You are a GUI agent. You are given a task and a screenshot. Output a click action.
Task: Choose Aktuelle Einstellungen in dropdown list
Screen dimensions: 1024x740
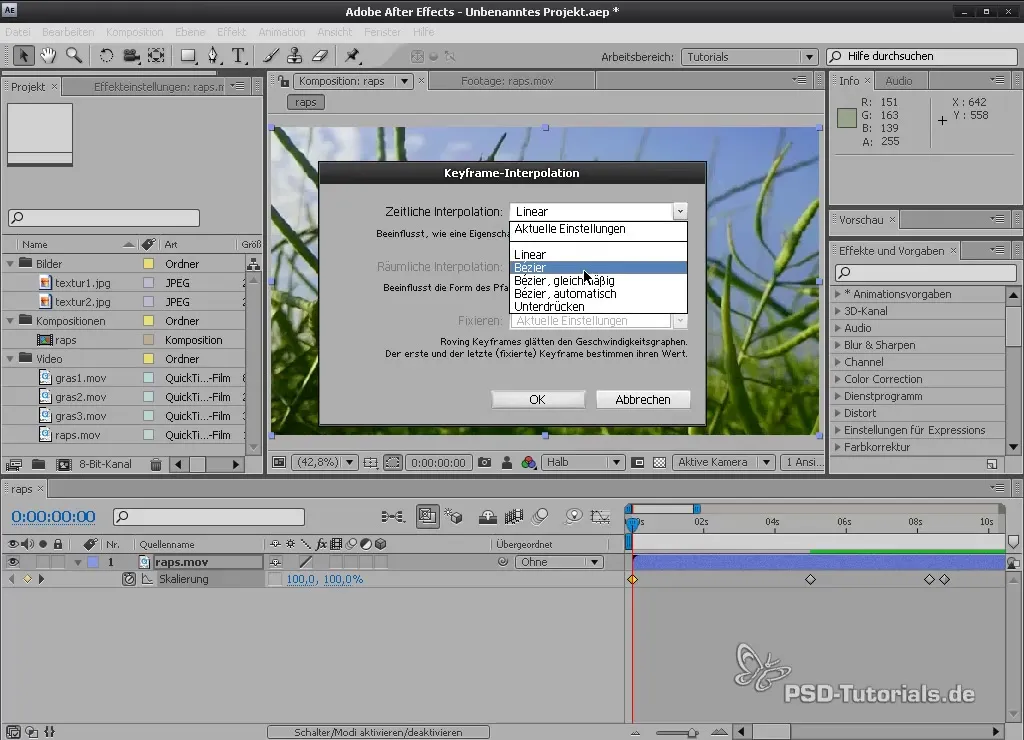[x=598, y=229]
